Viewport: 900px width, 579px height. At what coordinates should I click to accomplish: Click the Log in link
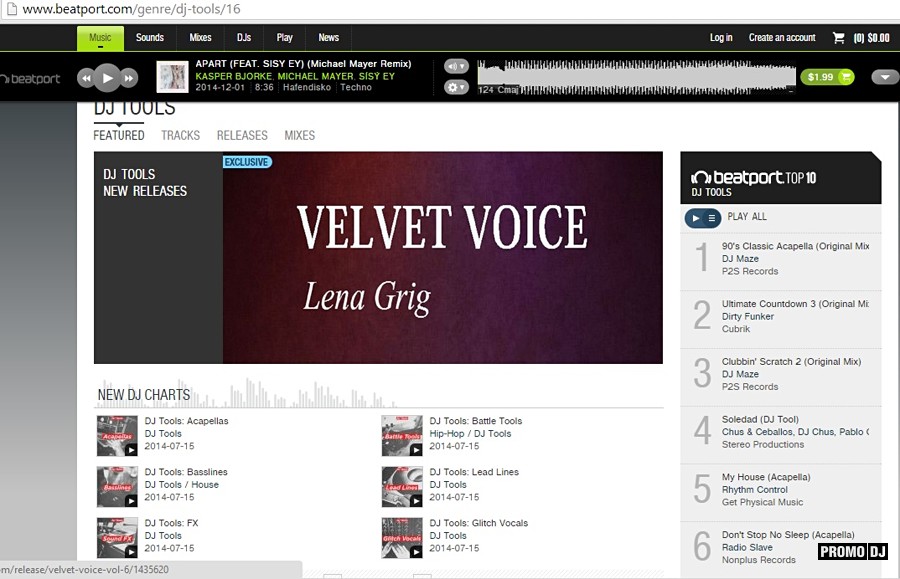pyautogui.click(x=721, y=38)
